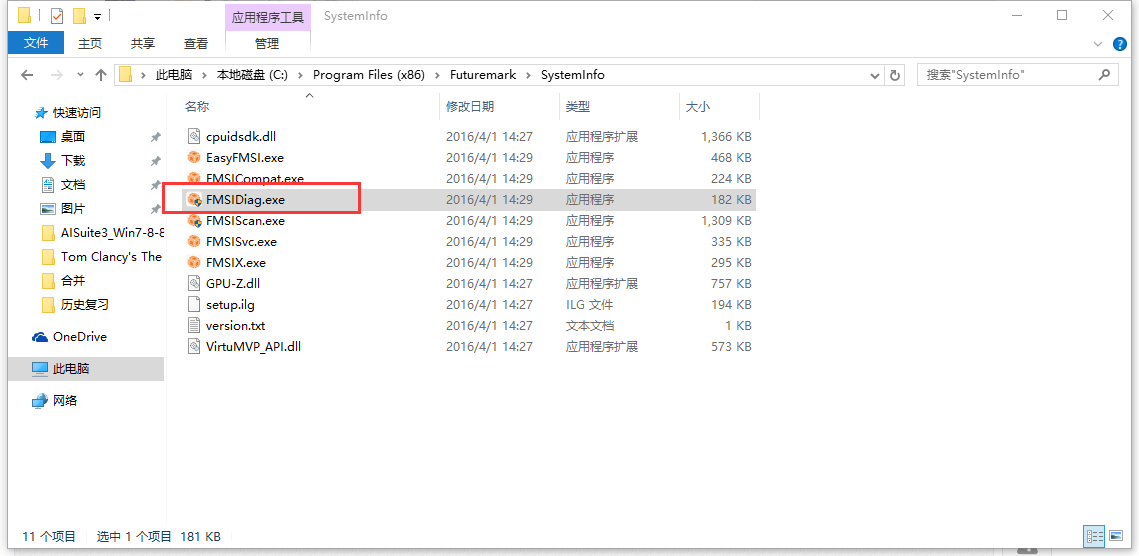Open the 共享 ribbon tab

click(x=143, y=44)
